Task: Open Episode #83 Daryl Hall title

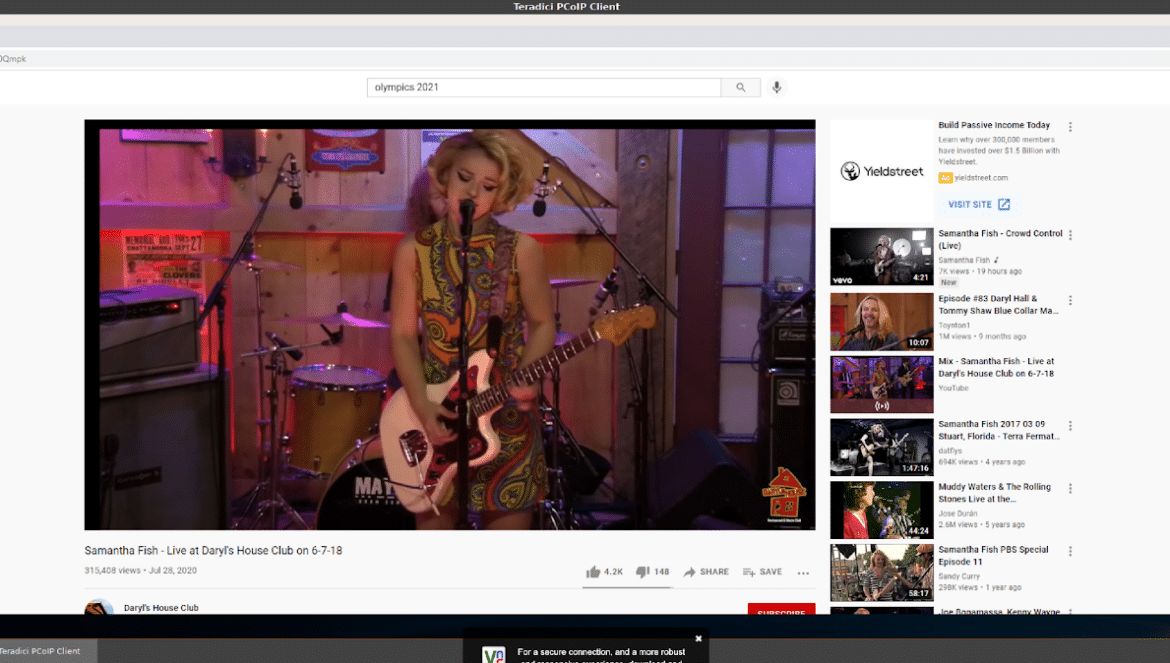Action: 998,304
